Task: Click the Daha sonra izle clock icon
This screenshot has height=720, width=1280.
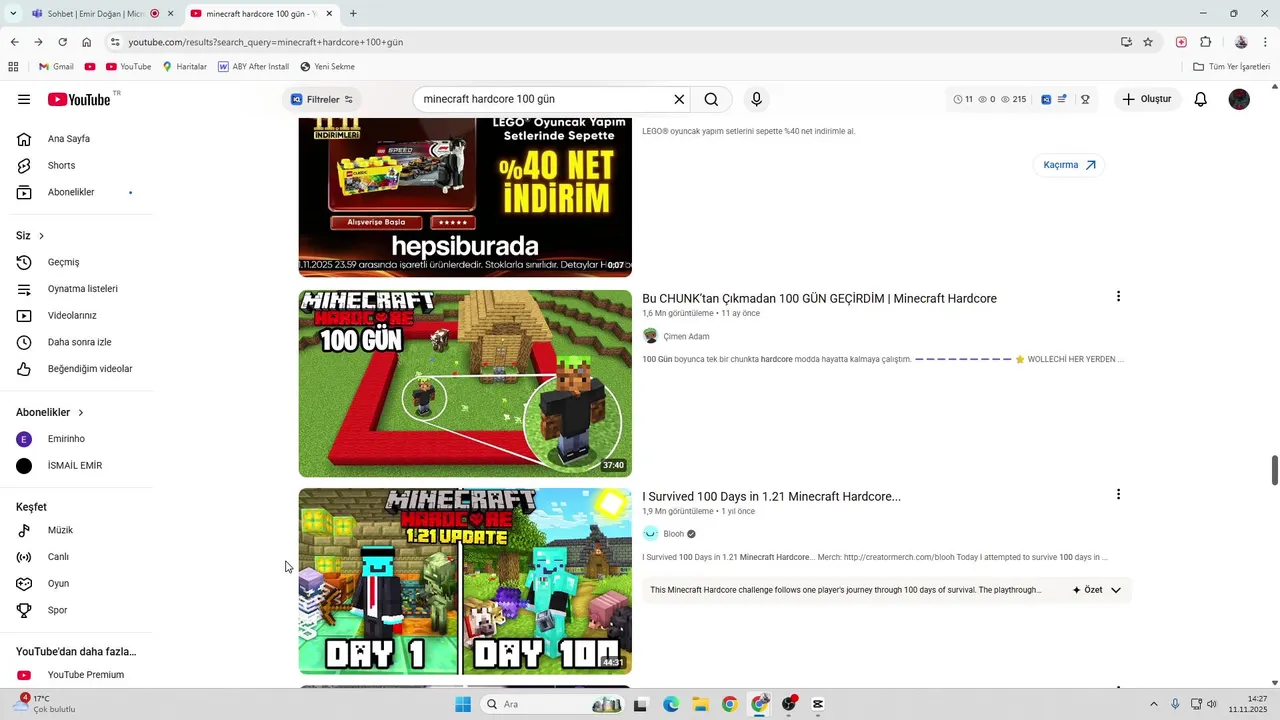Action: point(25,342)
